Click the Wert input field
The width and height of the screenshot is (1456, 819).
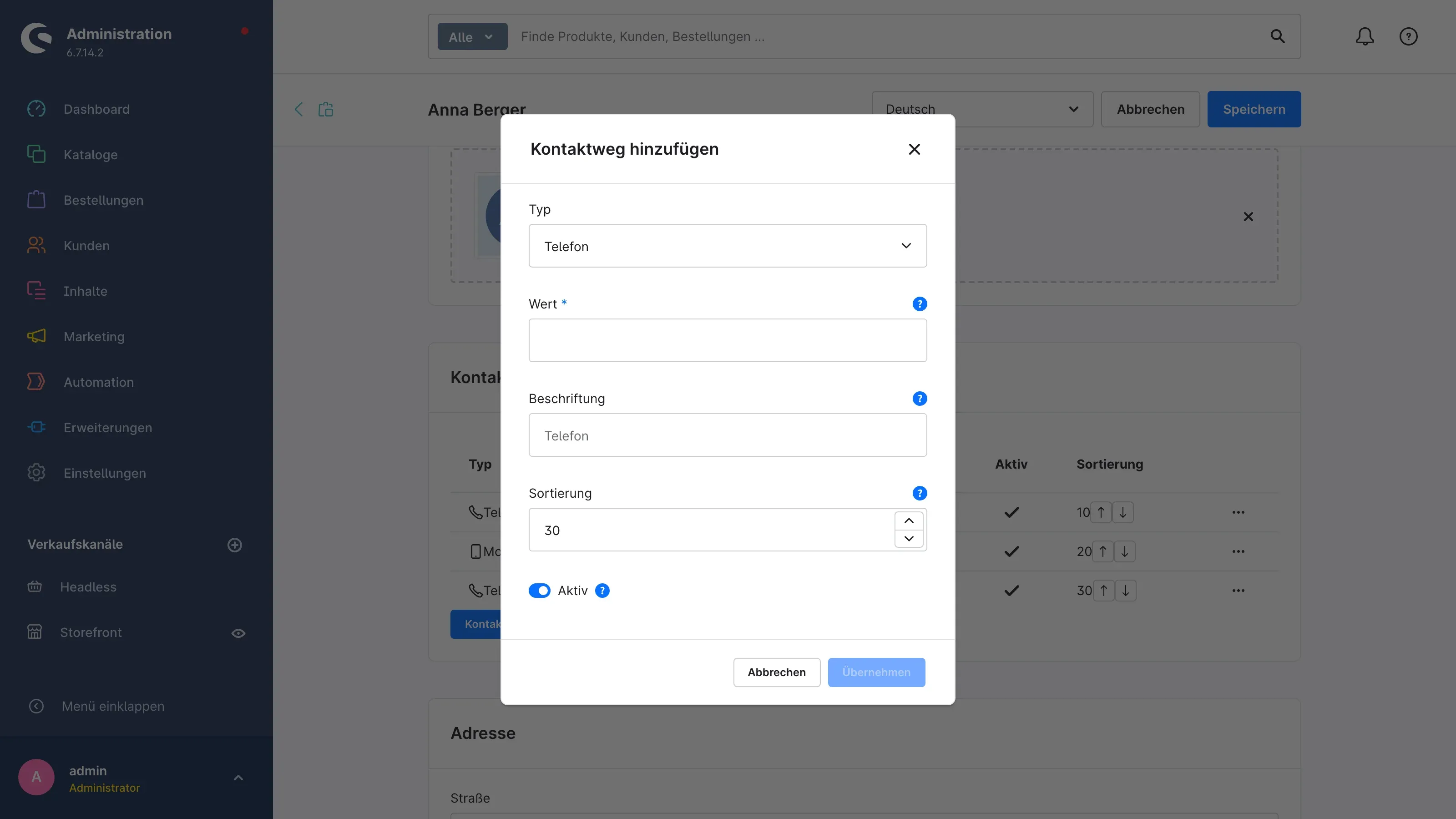[x=728, y=340]
